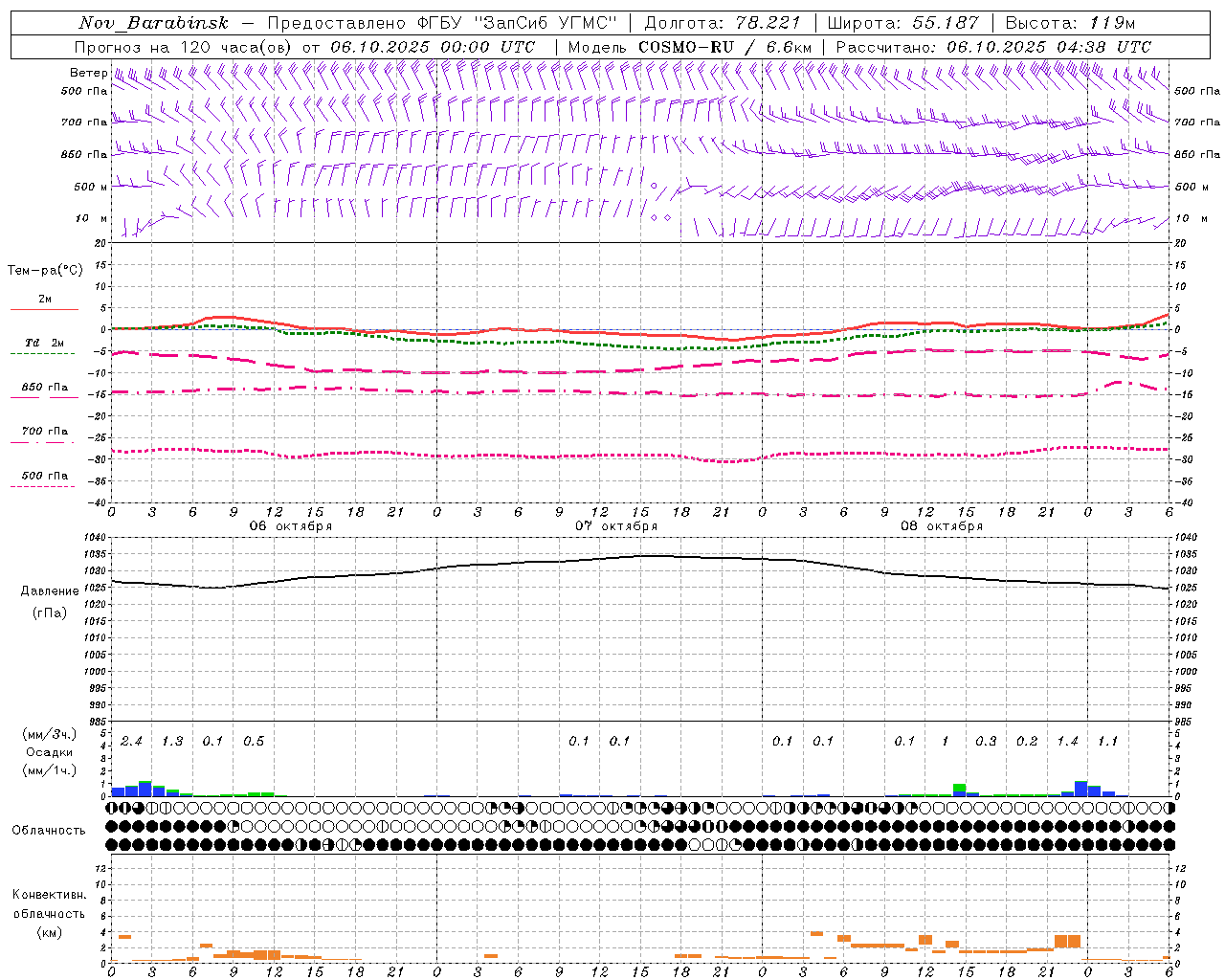
Task: Click the "(мм/1ч.)" unit label
Action: coord(48,769)
